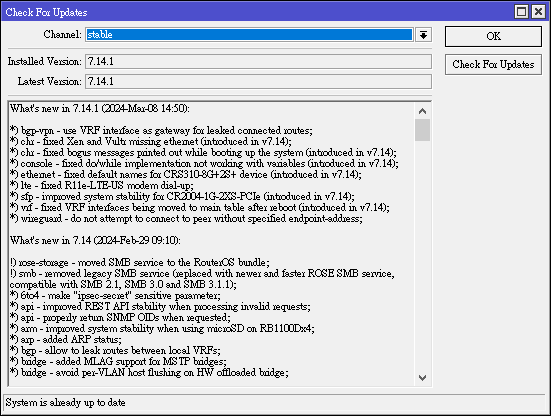Close the Check For Updates window
Viewport: 551px width, 416px height.
538,12
